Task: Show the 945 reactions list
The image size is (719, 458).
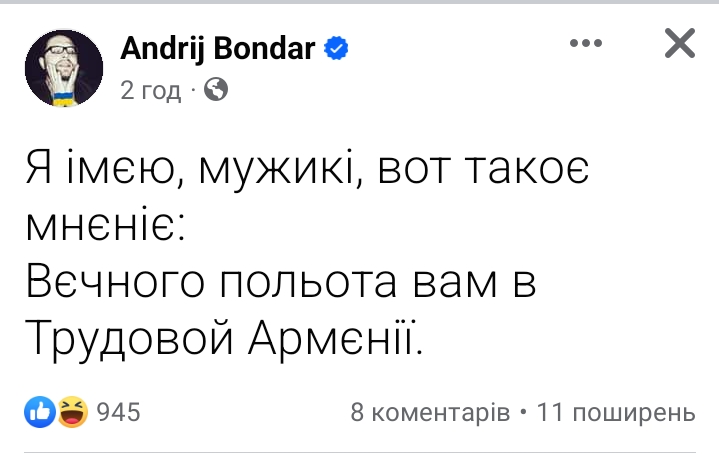Action: pyautogui.click(x=118, y=412)
